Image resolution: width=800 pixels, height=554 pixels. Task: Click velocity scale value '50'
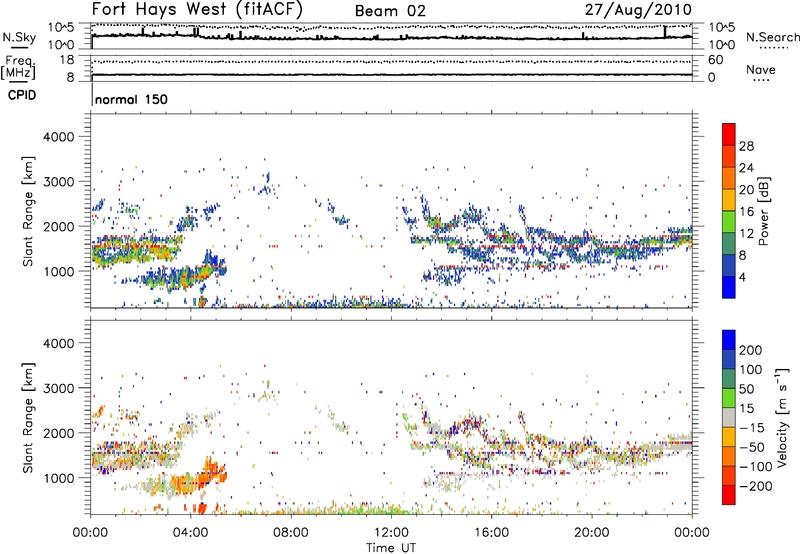tap(746, 389)
